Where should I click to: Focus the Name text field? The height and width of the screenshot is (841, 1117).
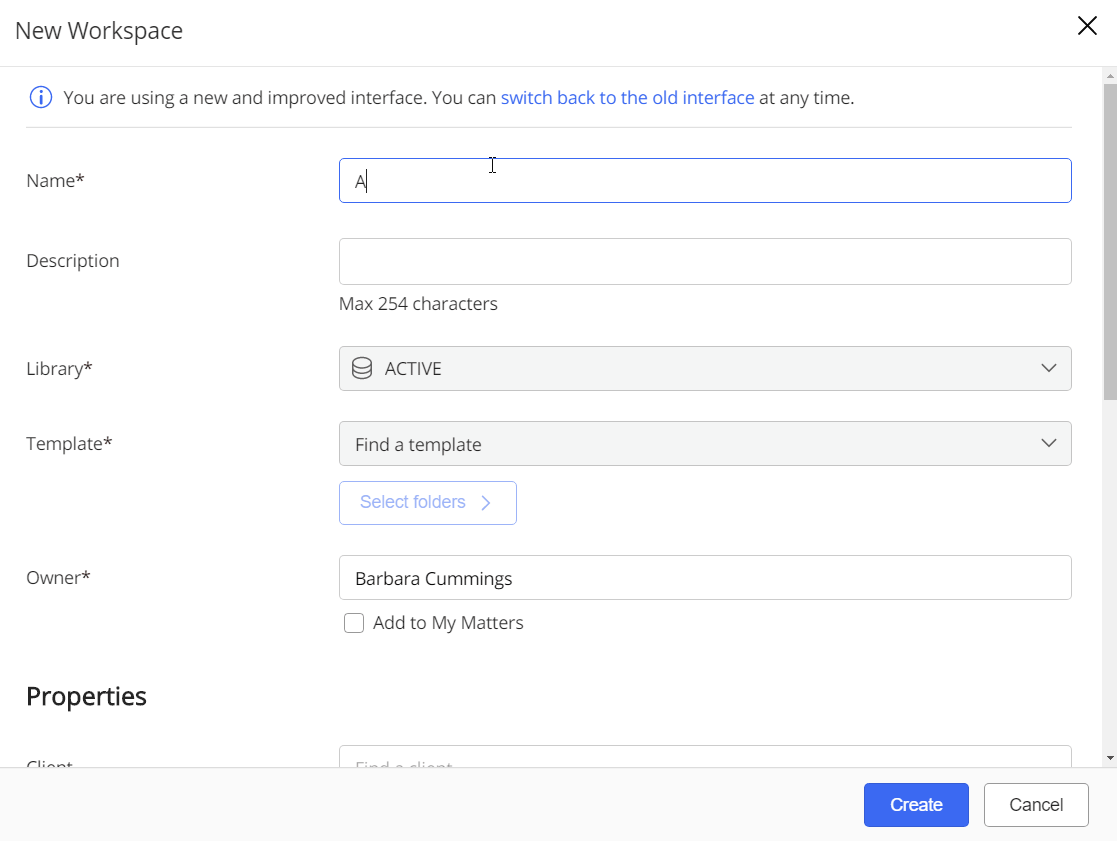click(x=704, y=181)
